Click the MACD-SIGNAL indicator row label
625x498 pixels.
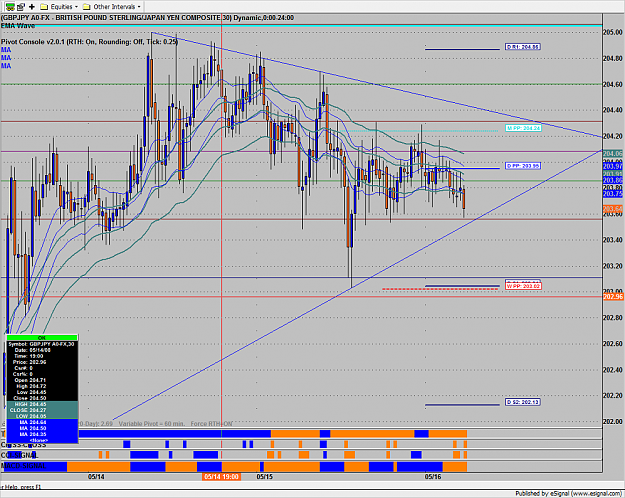click(24, 466)
